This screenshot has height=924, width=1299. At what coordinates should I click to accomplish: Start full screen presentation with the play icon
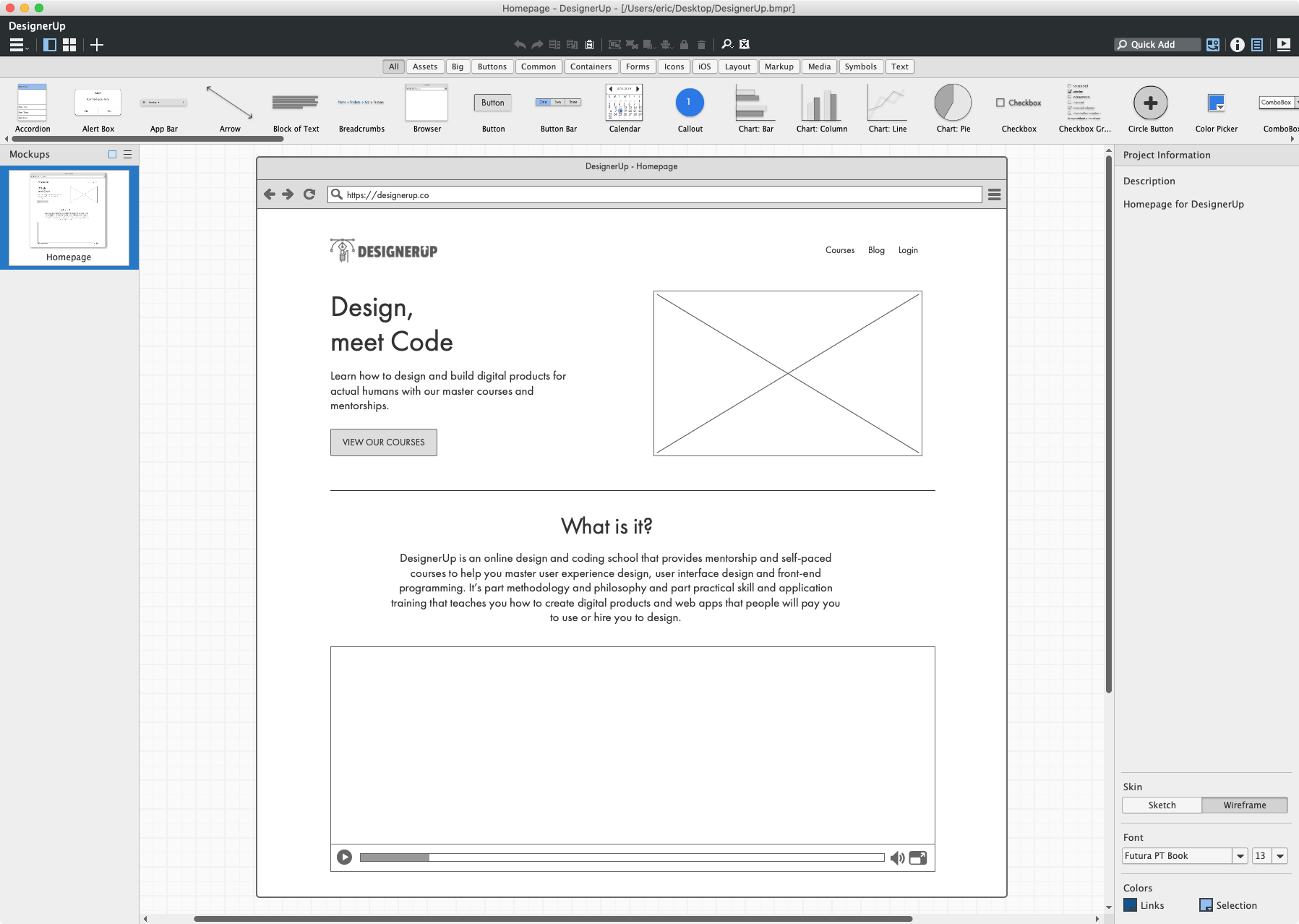coord(1284,45)
